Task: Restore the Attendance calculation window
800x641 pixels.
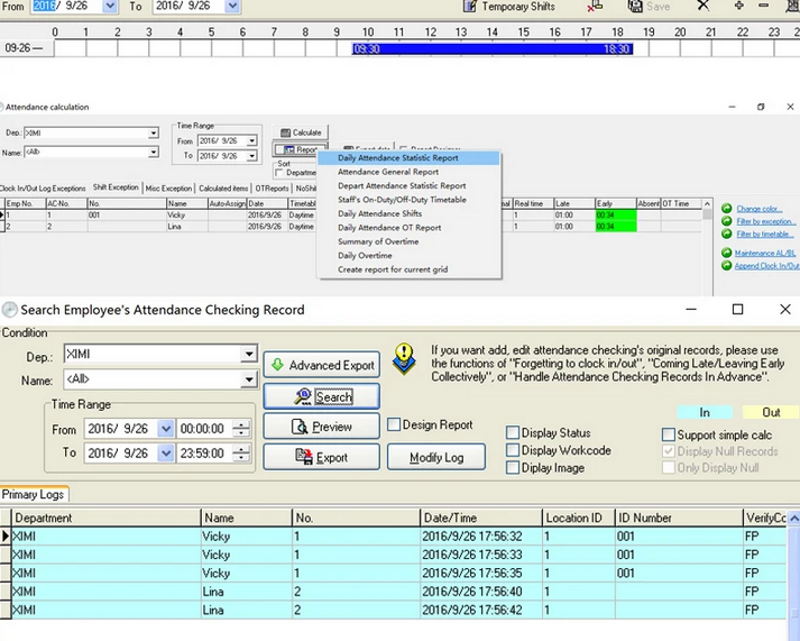Action: (761, 107)
